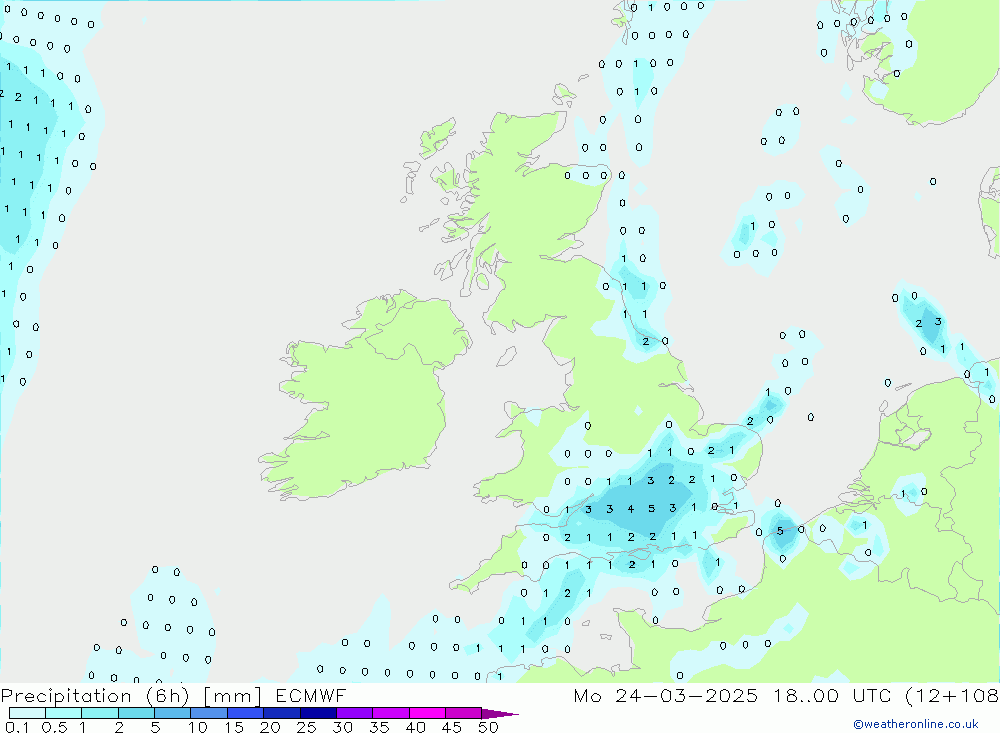The image size is (1000, 733).
Task: Click the '15' legend scale label
Action: pyautogui.click(x=233, y=727)
